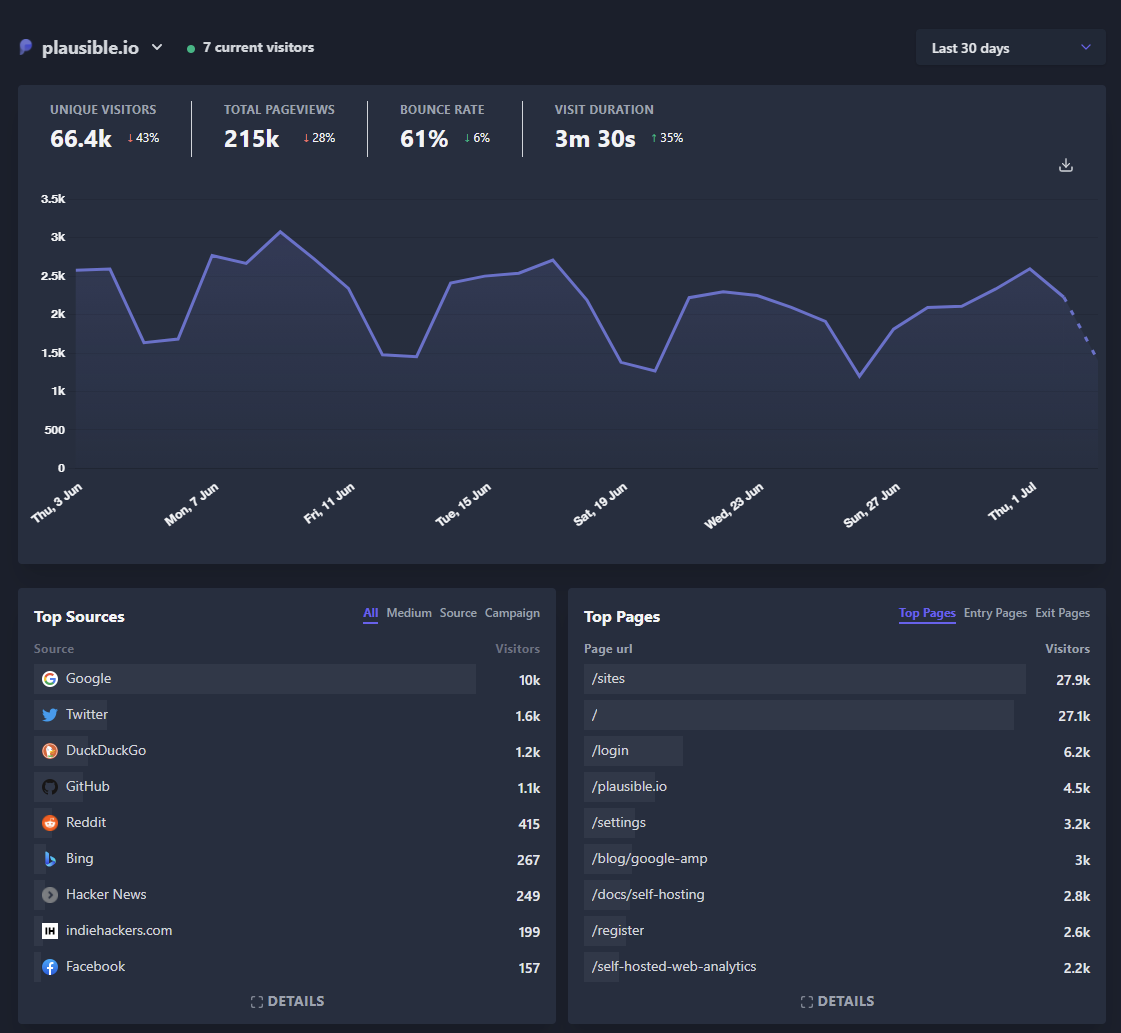Open the chart export download icon

(1065, 164)
